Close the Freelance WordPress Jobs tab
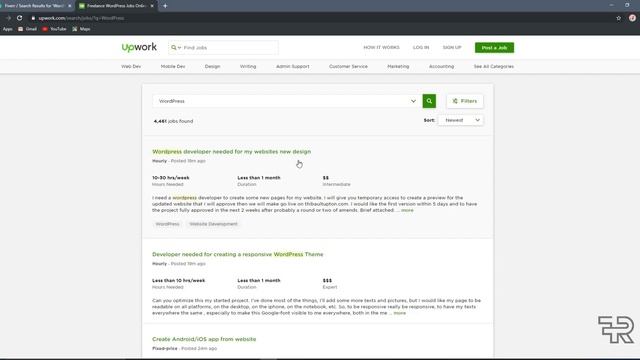 [x=152, y=6]
